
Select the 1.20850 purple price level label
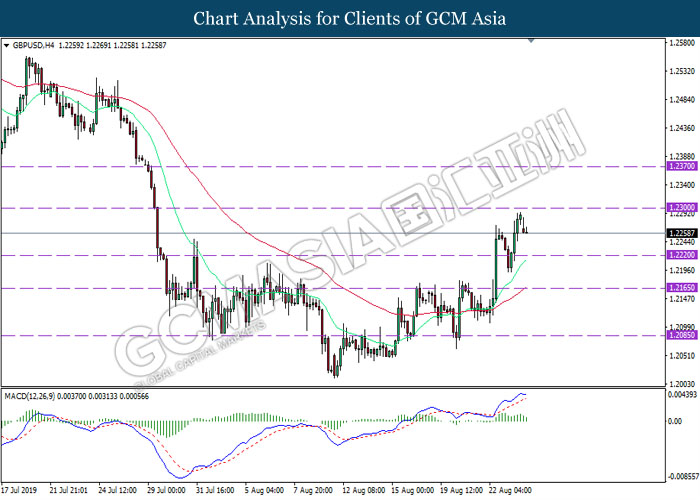pos(682,335)
